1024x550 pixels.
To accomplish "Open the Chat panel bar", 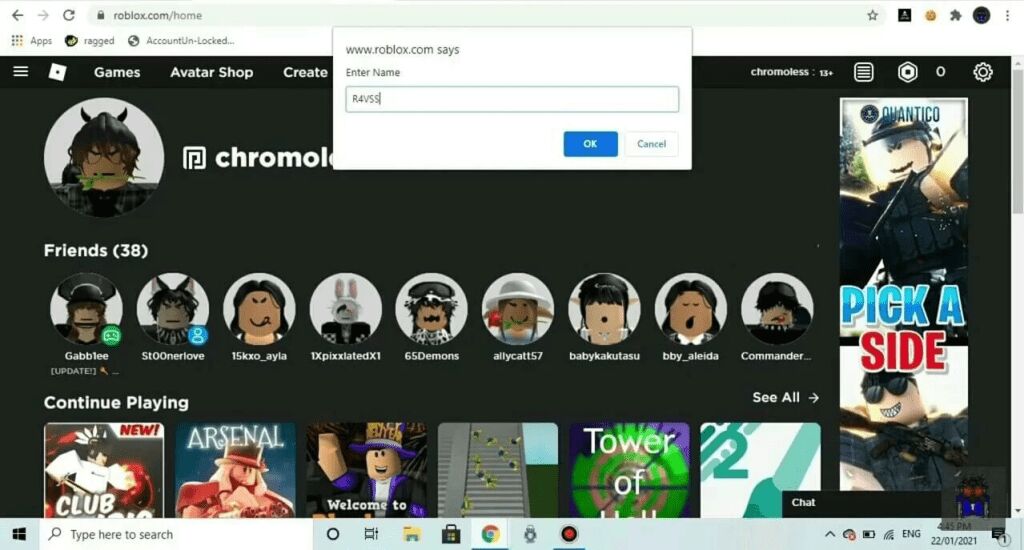I will click(861, 502).
